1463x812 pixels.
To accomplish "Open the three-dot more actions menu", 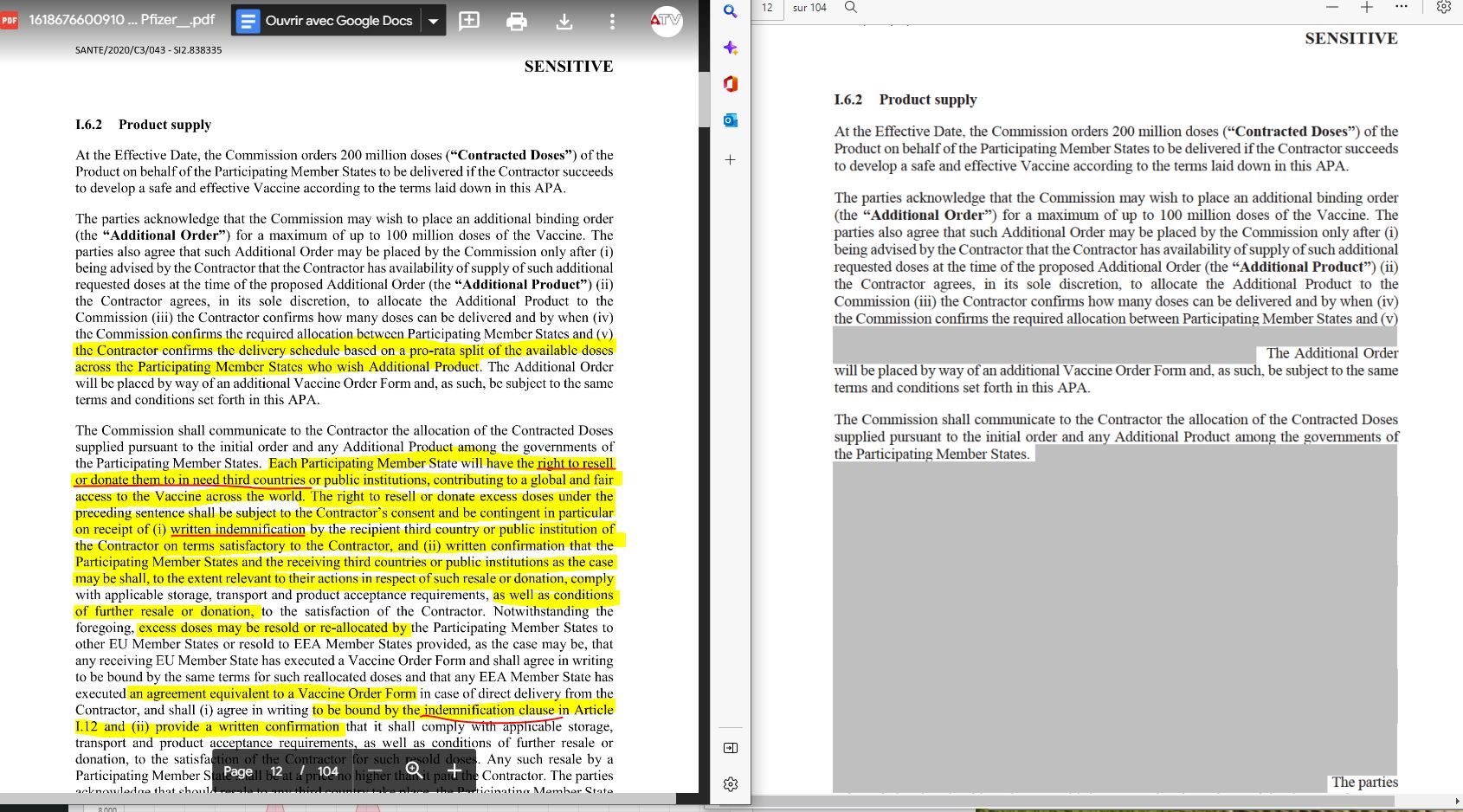I will click(x=612, y=21).
